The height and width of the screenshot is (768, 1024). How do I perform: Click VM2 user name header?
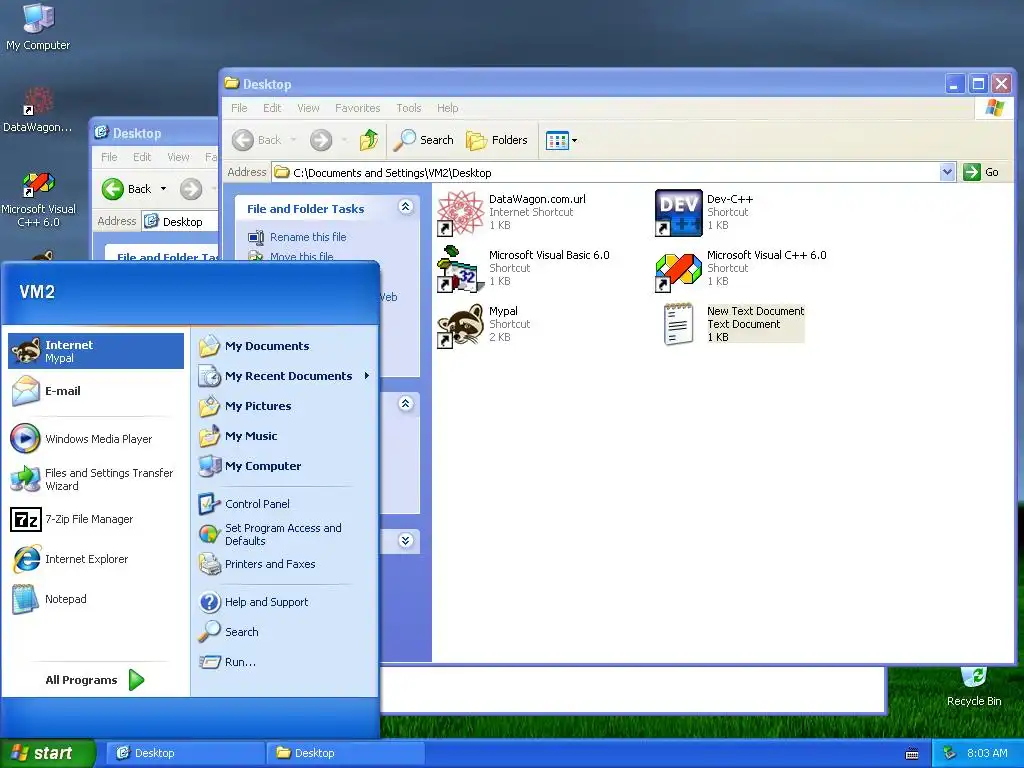pos(37,291)
